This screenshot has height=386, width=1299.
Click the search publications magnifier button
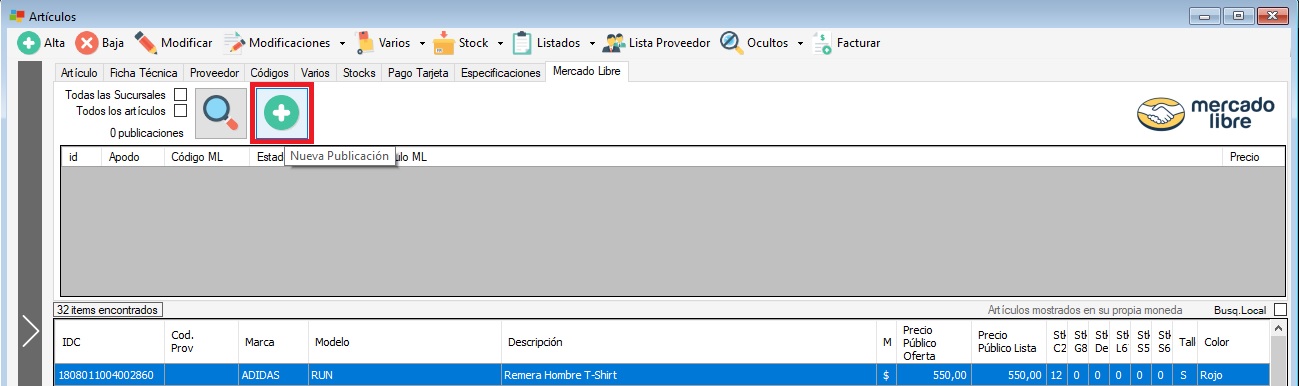(x=220, y=114)
